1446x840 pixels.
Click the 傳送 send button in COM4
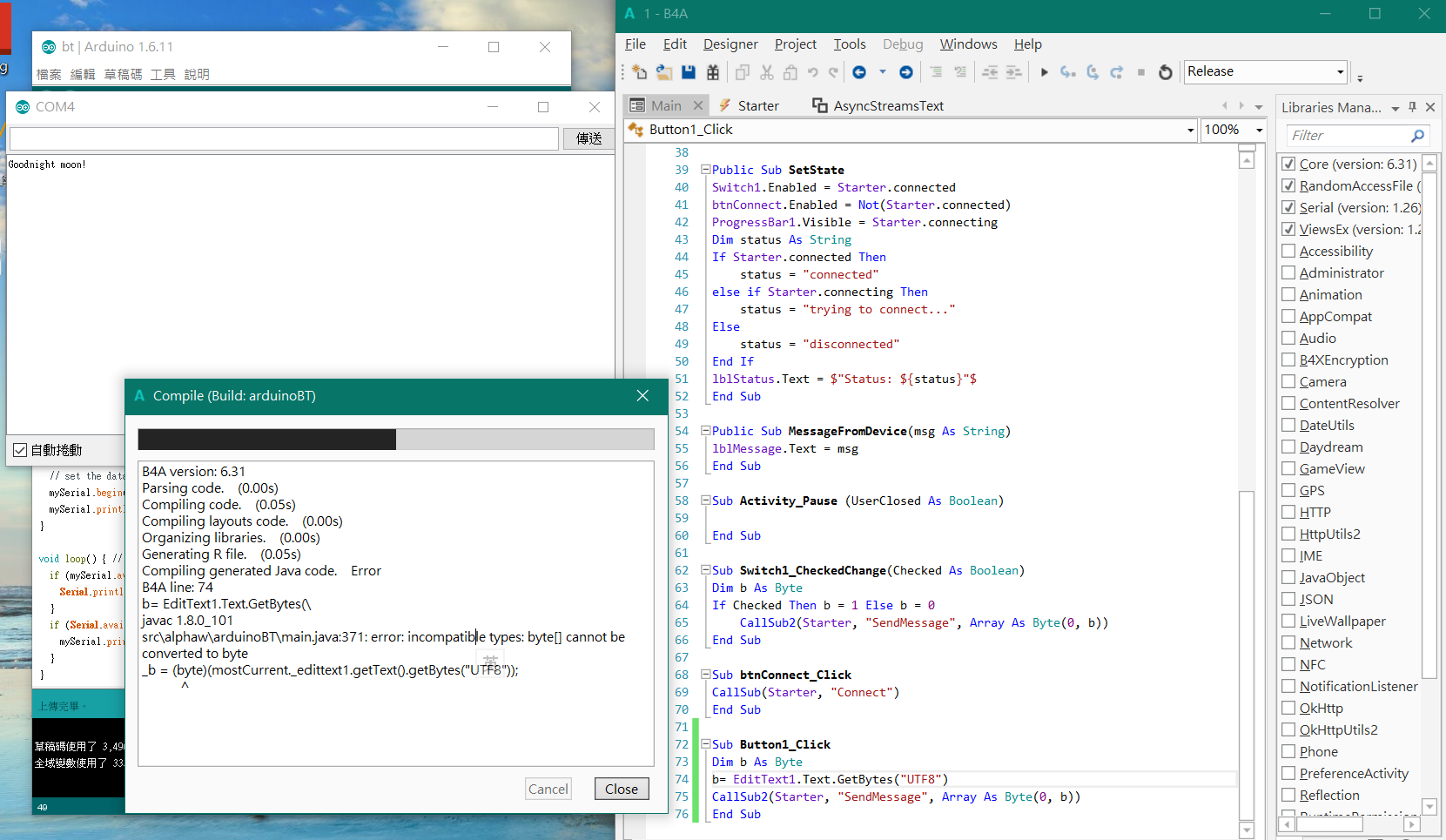(588, 138)
